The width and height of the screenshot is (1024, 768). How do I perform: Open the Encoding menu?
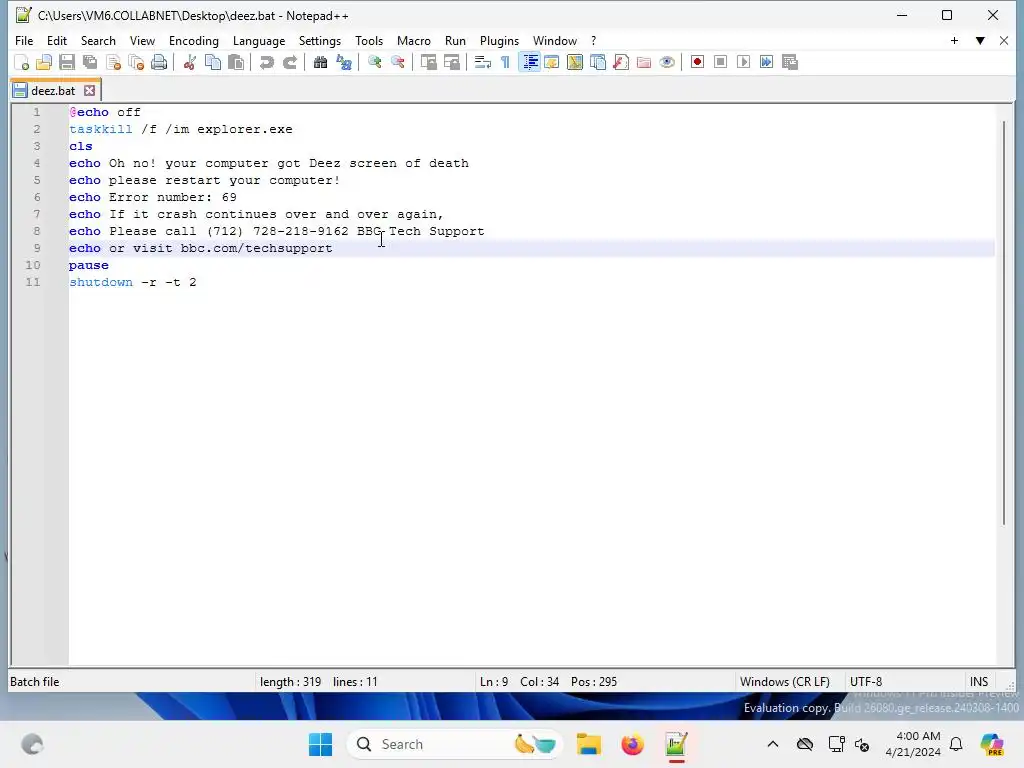coord(194,40)
